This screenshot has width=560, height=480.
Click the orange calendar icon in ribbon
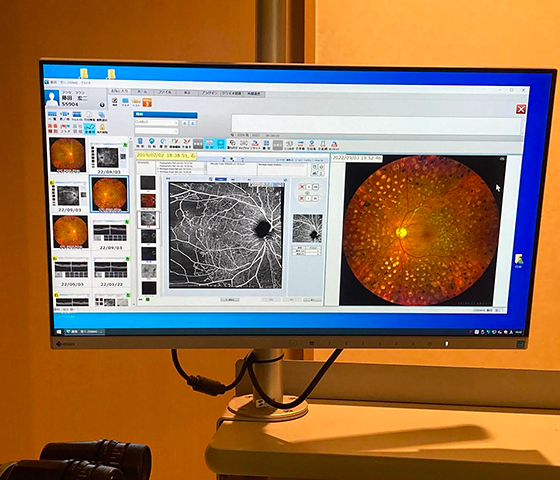(x=147, y=102)
